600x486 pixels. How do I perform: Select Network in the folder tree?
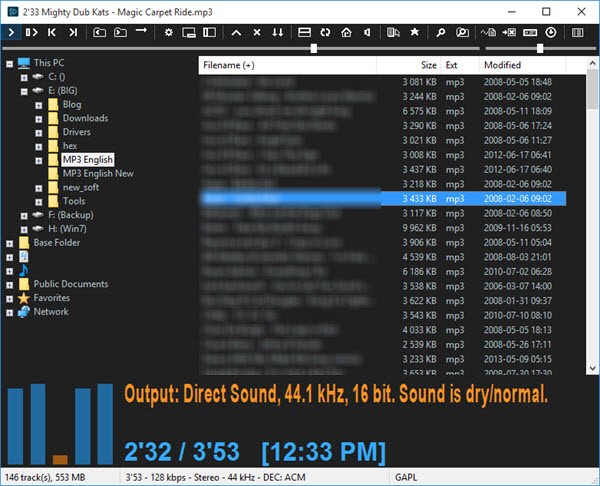51,311
